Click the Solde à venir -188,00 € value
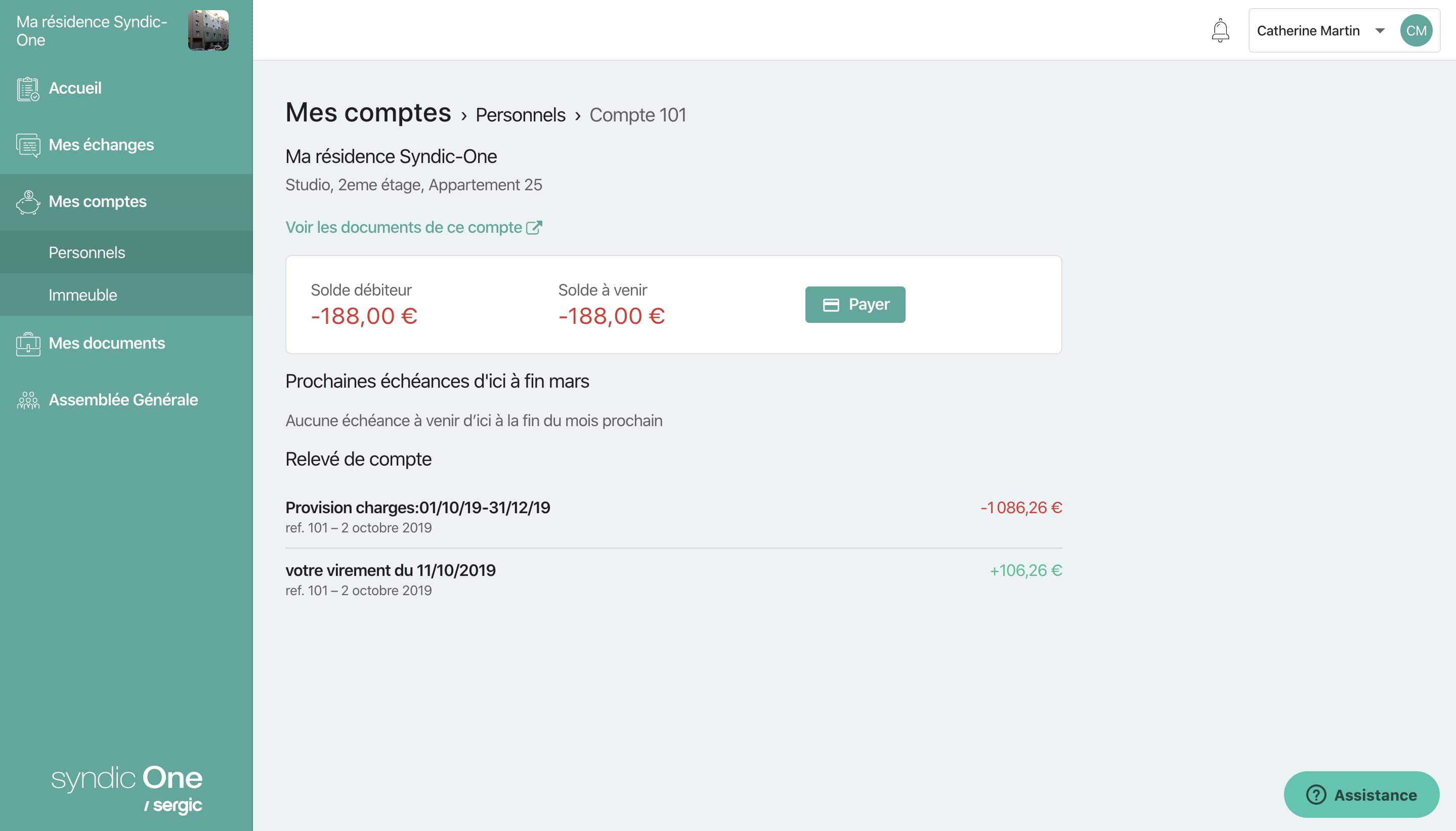 tap(612, 316)
